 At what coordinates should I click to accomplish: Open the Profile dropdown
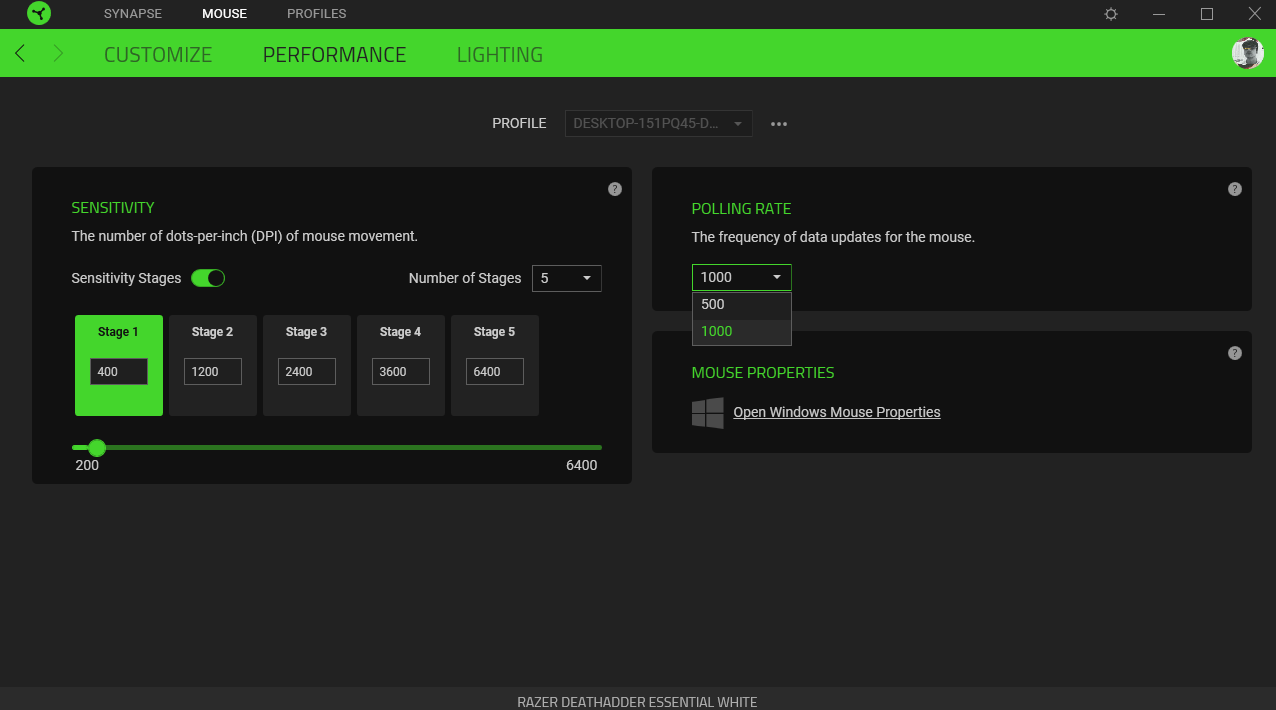click(x=659, y=124)
